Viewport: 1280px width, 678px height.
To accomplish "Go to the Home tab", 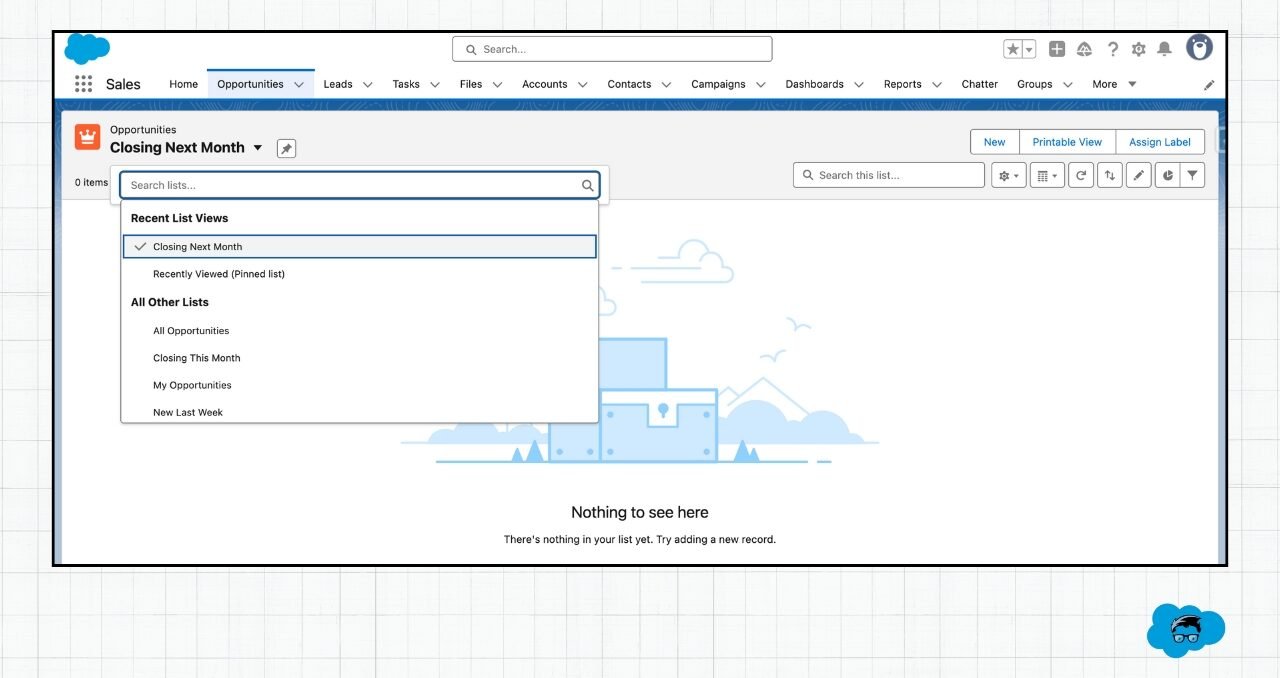I will pos(183,84).
